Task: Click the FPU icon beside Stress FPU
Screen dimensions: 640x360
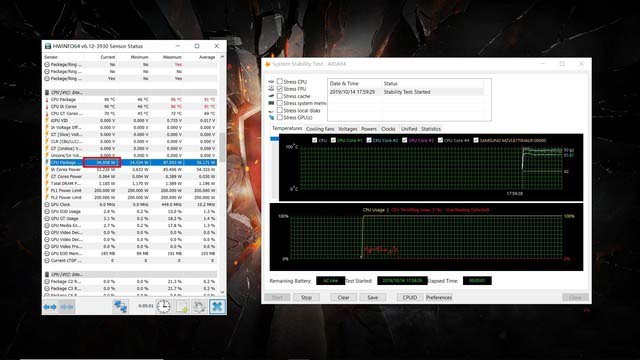Action: pyautogui.click(x=271, y=89)
